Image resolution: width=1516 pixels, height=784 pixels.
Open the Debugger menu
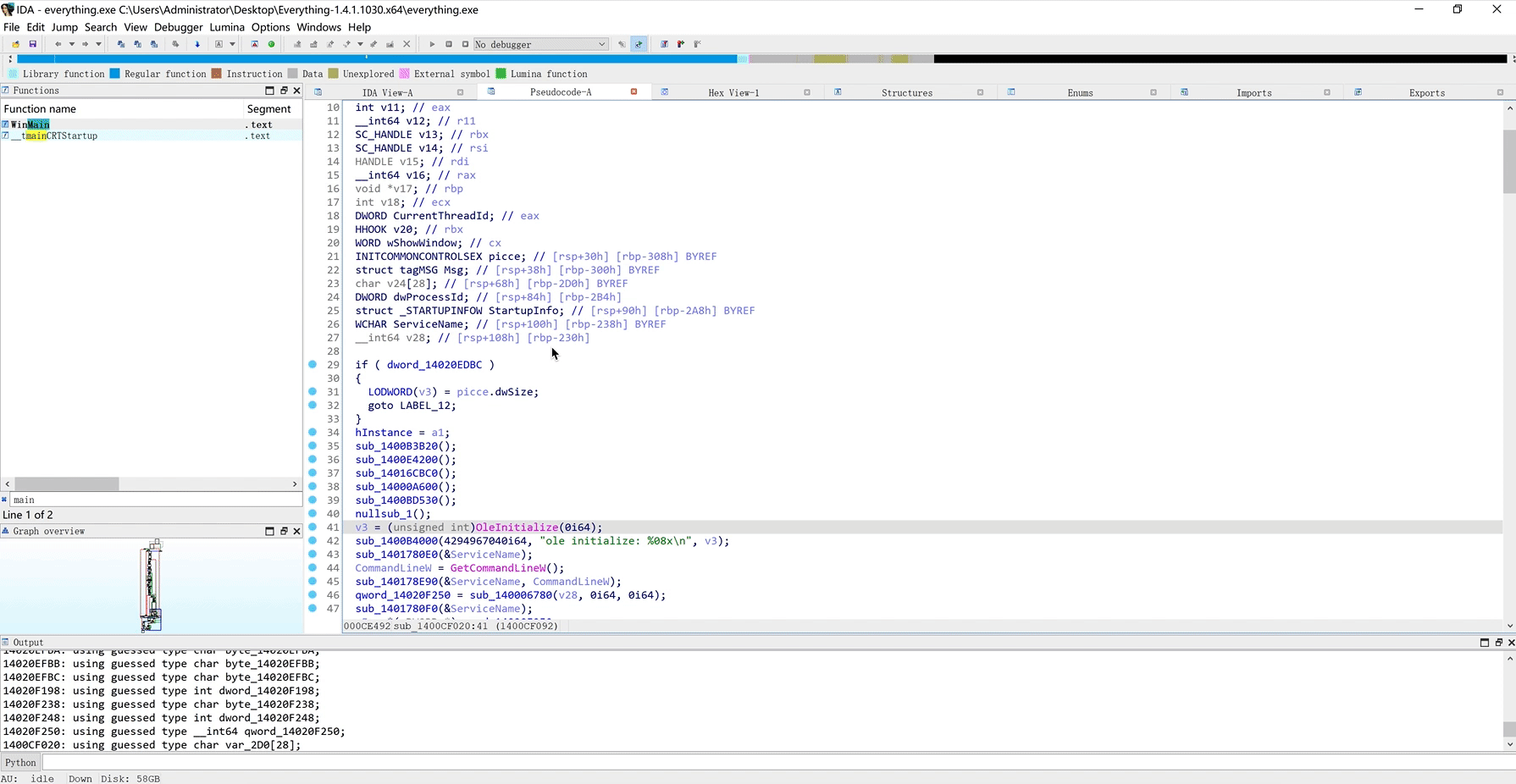point(178,27)
